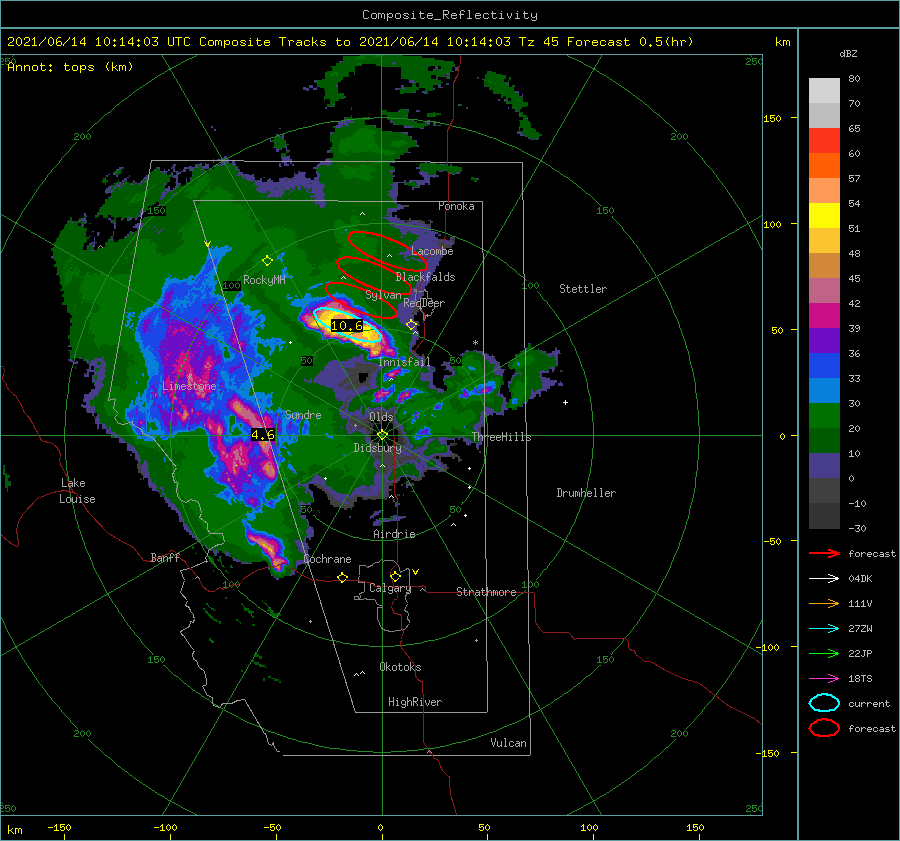Click the 04DK track name in legend
Screen dimensions: 900x841
point(860,578)
